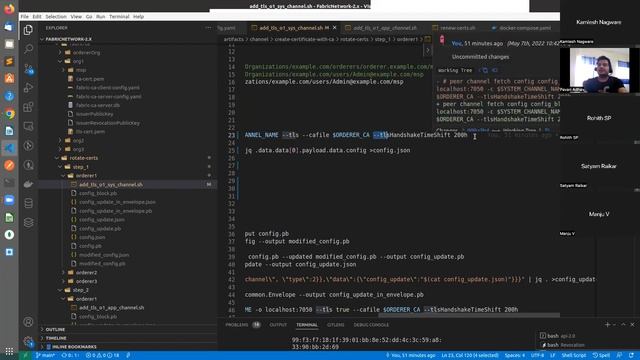Click the main branch in status bar
This screenshot has height=360, width=640.
(45, 356)
